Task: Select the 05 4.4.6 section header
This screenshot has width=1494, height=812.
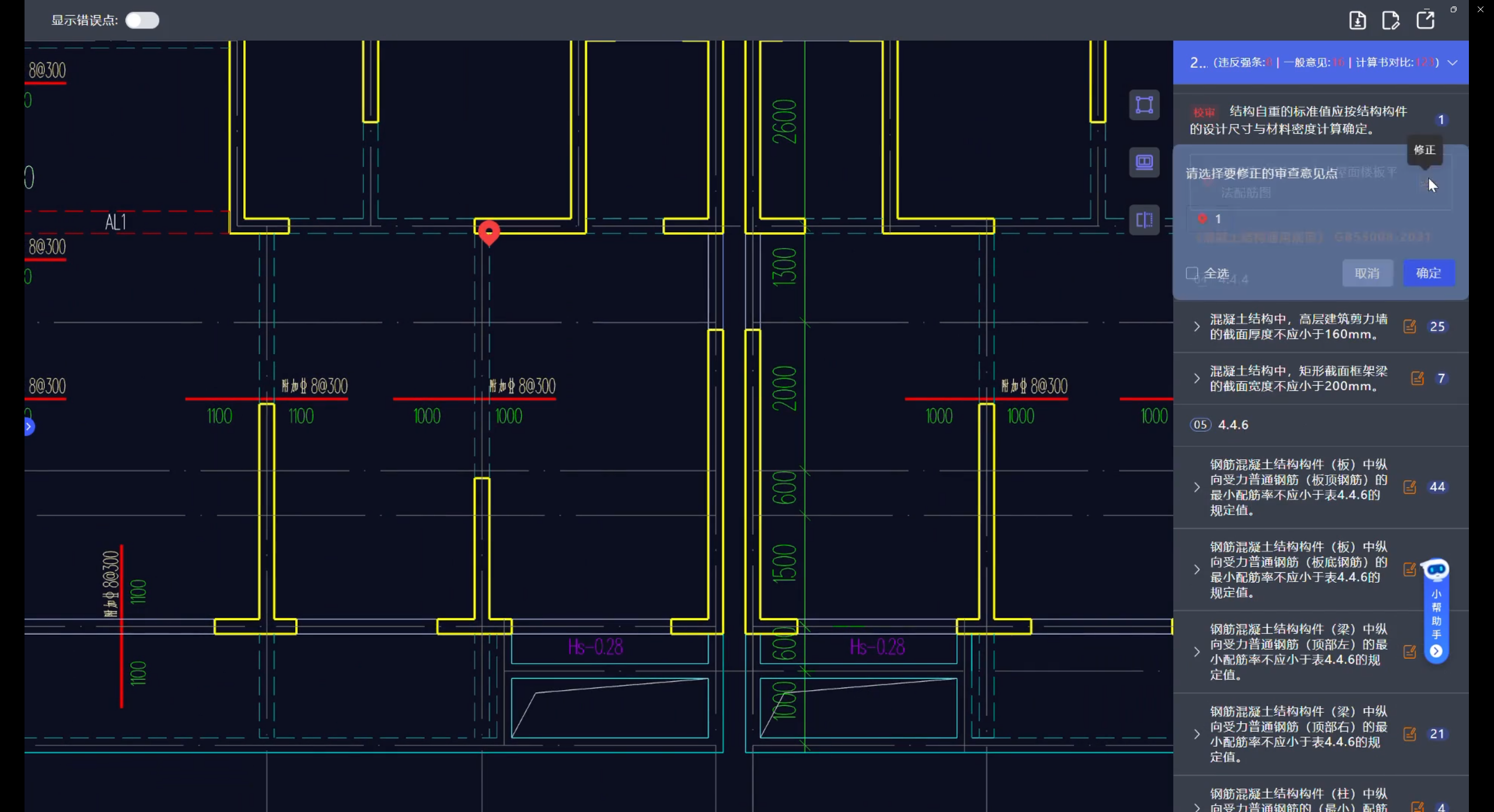Action: coord(1233,425)
